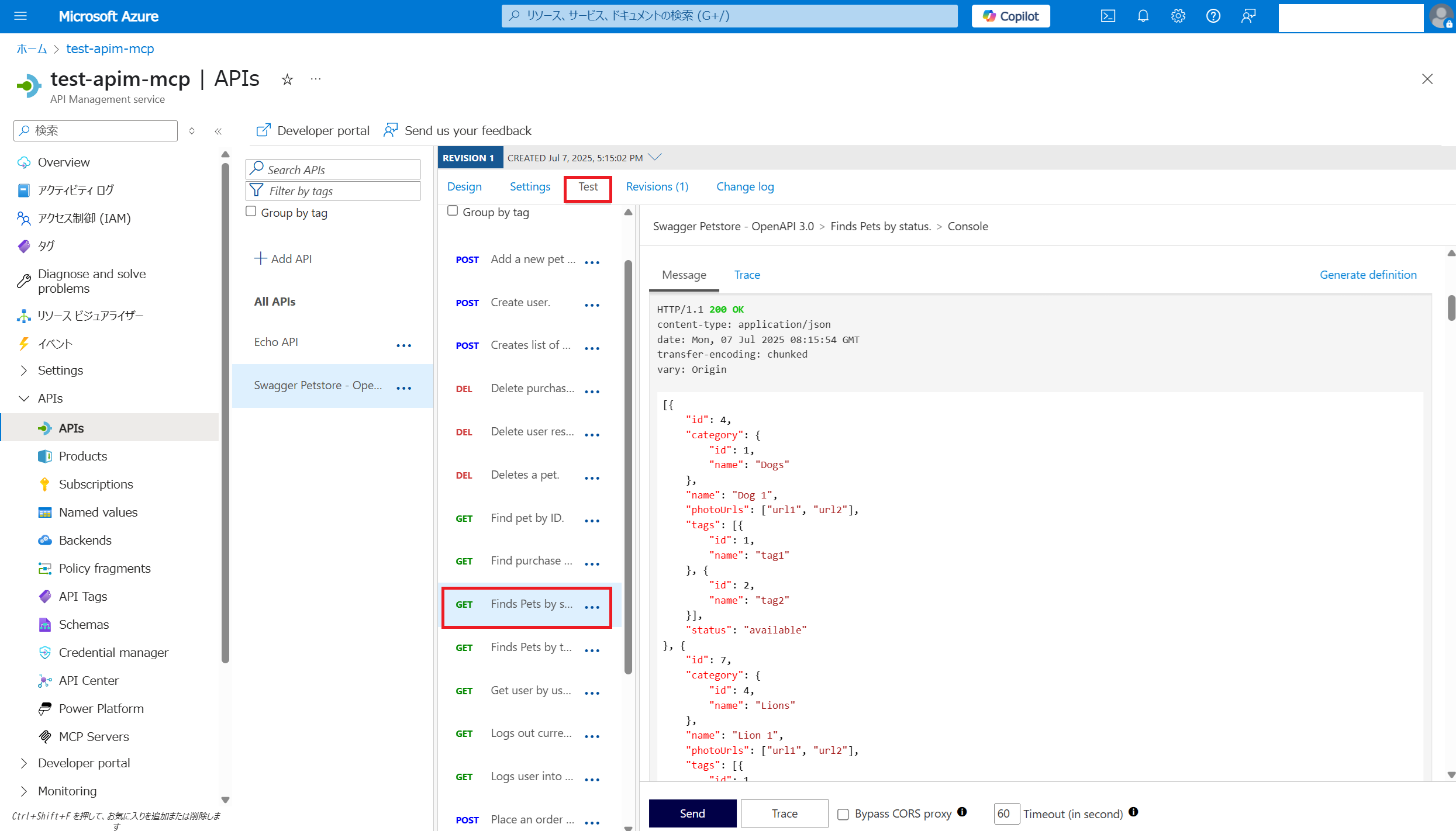Viewport: 1456px width, 831px height.
Task: Click the test-apim-mcp breadcrumb link
Action: point(110,49)
